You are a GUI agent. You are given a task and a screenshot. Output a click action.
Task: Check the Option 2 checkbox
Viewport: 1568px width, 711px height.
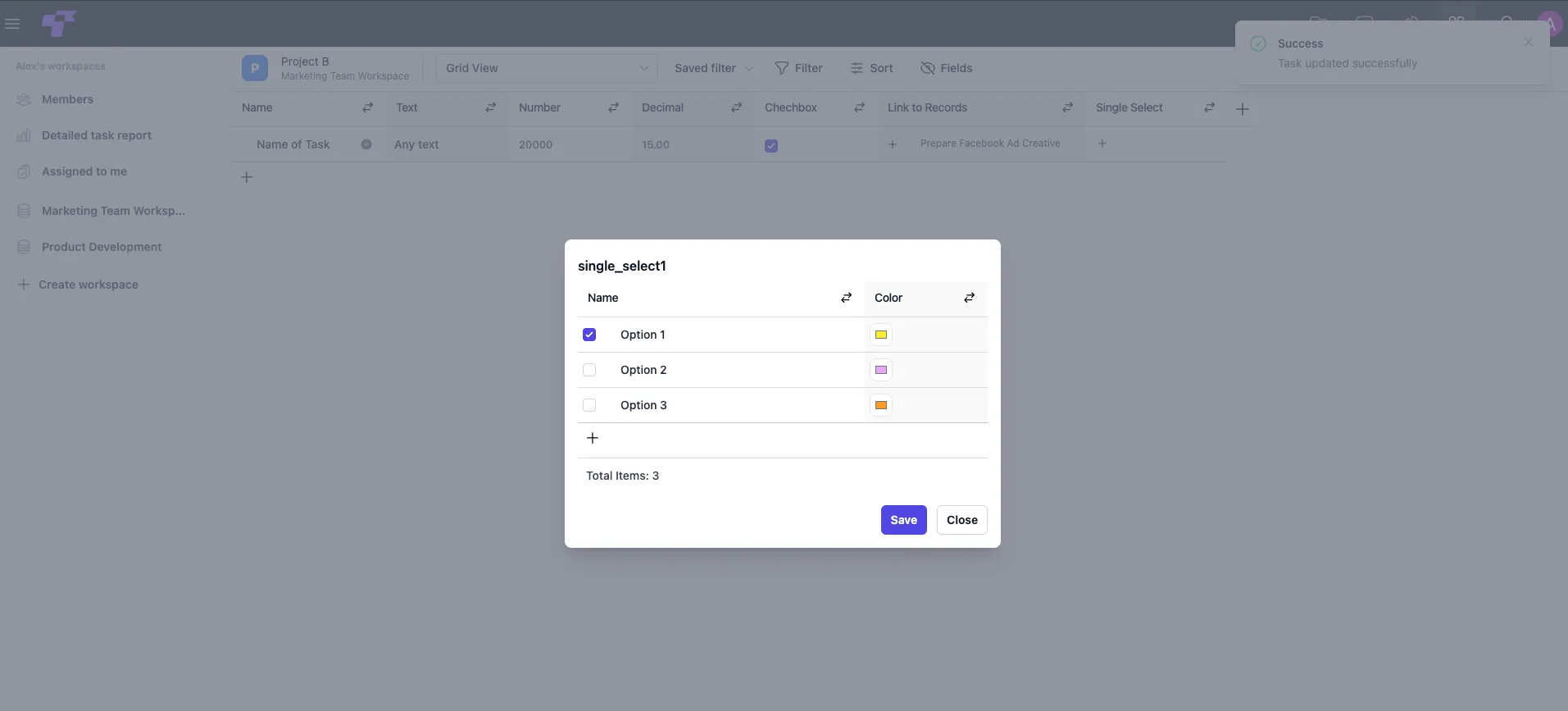[x=589, y=370]
